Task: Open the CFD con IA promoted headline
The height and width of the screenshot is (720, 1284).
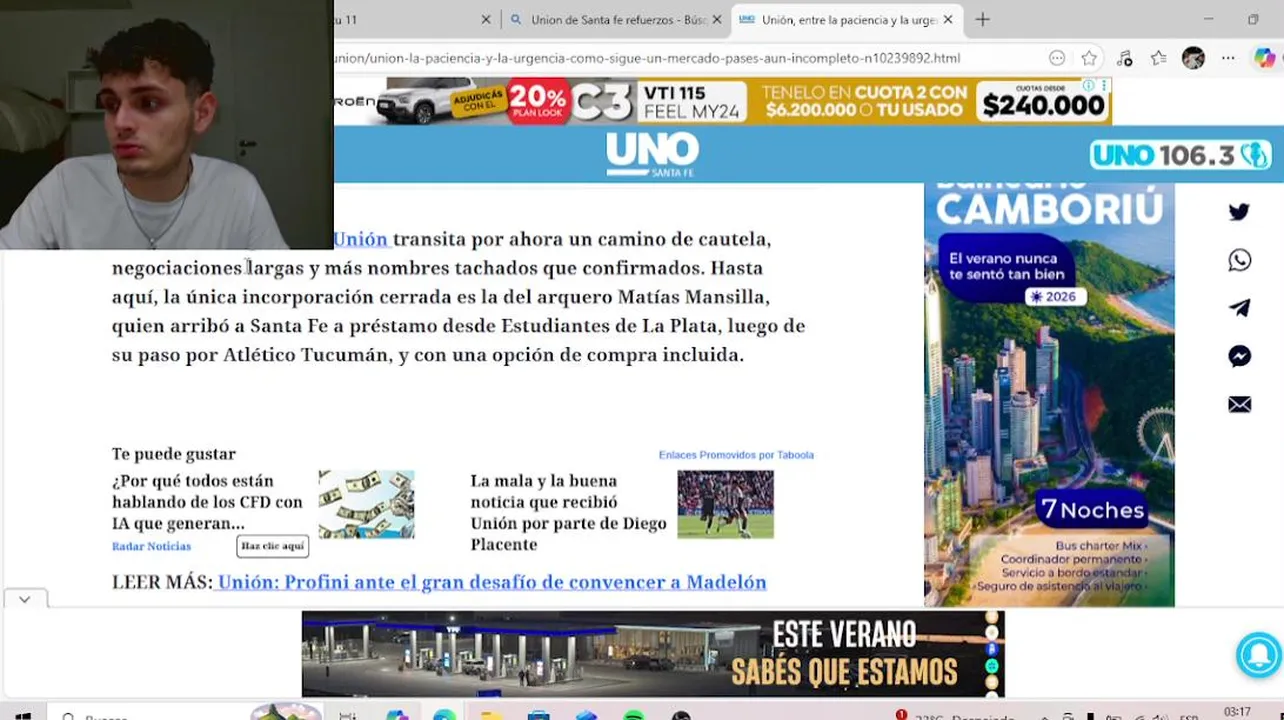Action: [x=207, y=502]
